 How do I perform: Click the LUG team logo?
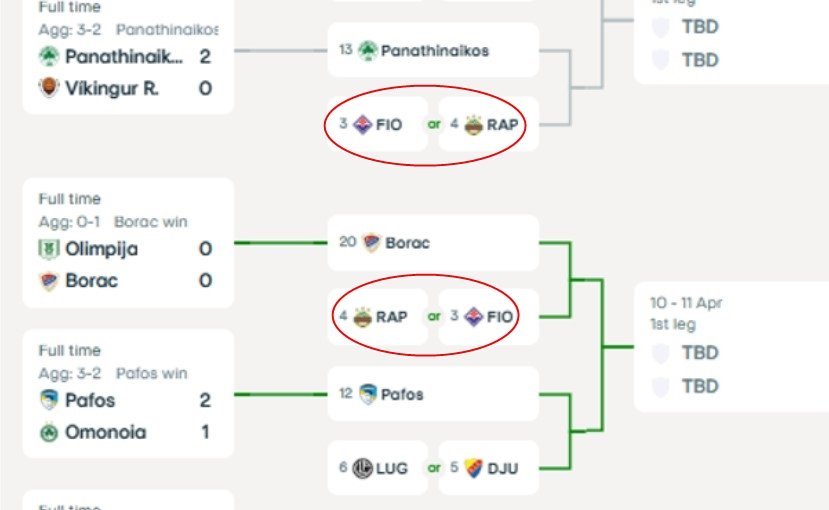(x=363, y=468)
